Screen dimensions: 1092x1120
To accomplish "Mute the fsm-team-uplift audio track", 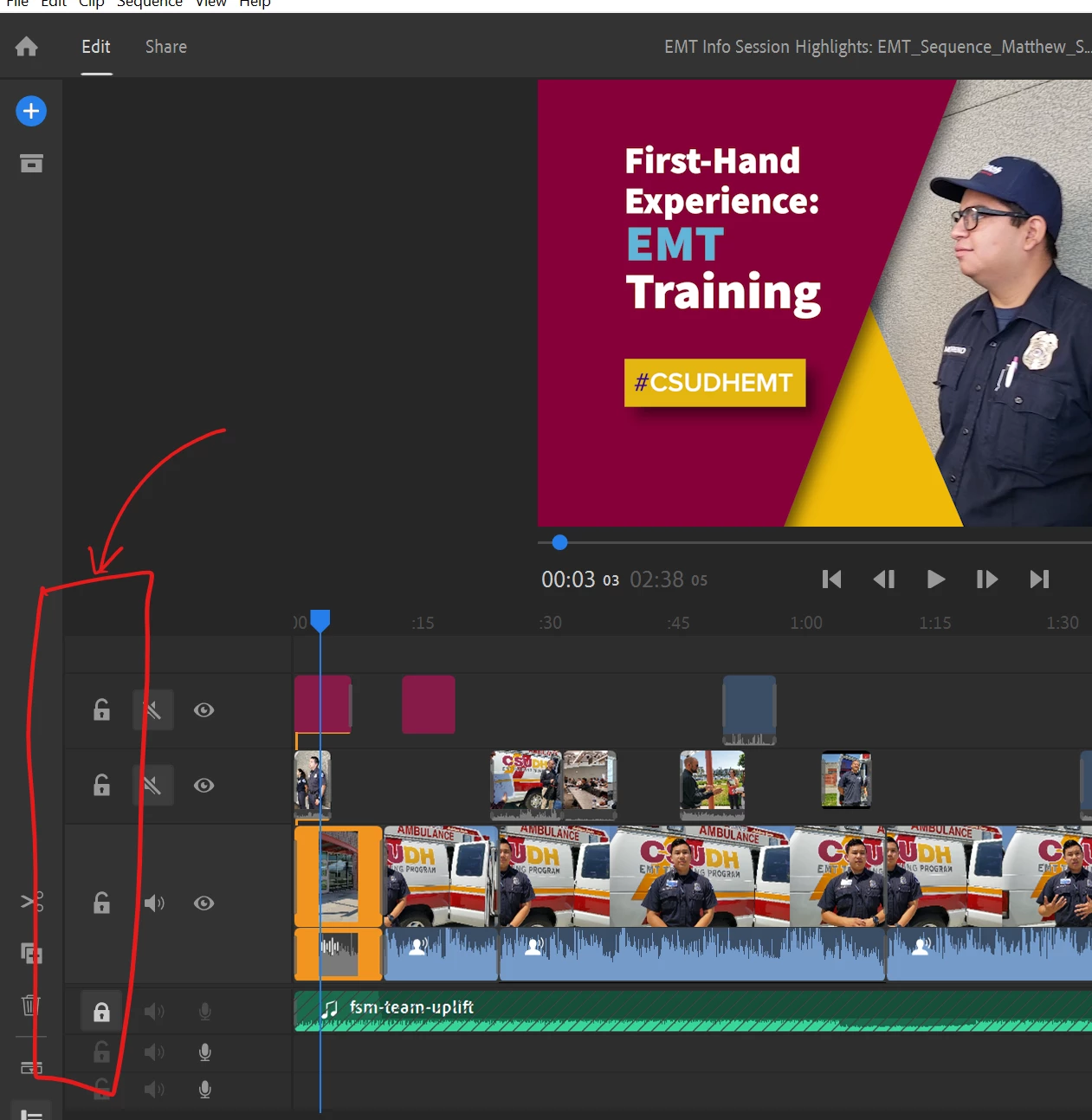I will pyautogui.click(x=154, y=1012).
